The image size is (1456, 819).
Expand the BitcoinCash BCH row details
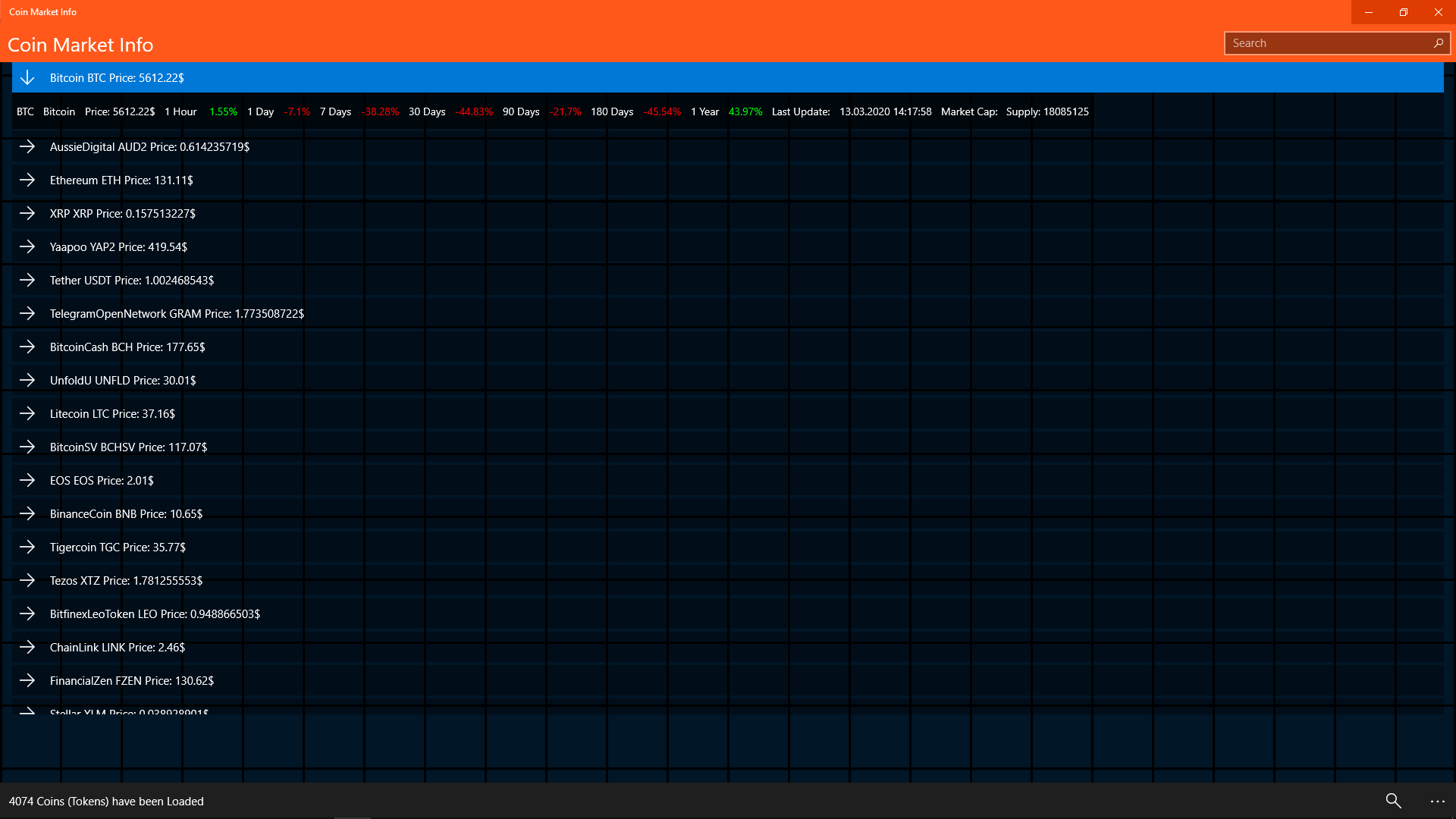27,346
